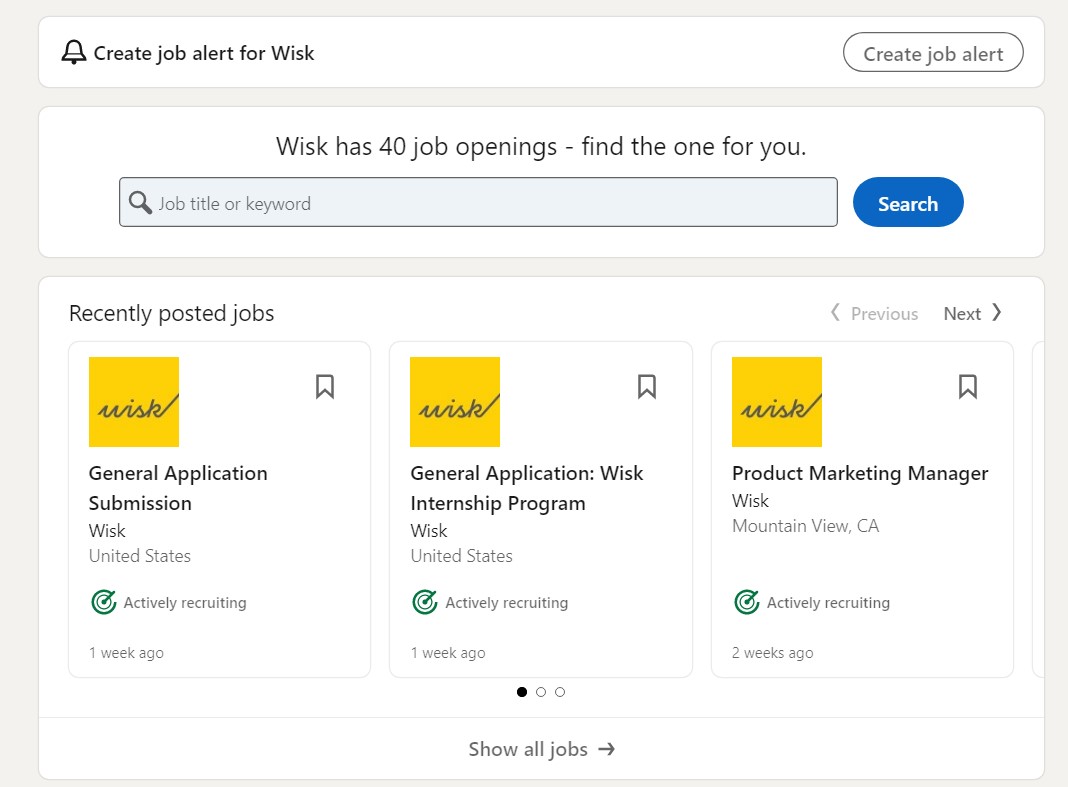Image resolution: width=1068 pixels, height=787 pixels.
Task: Open the Wisk logo on the Product Marketing Manager card
Action: click(776, 401)
